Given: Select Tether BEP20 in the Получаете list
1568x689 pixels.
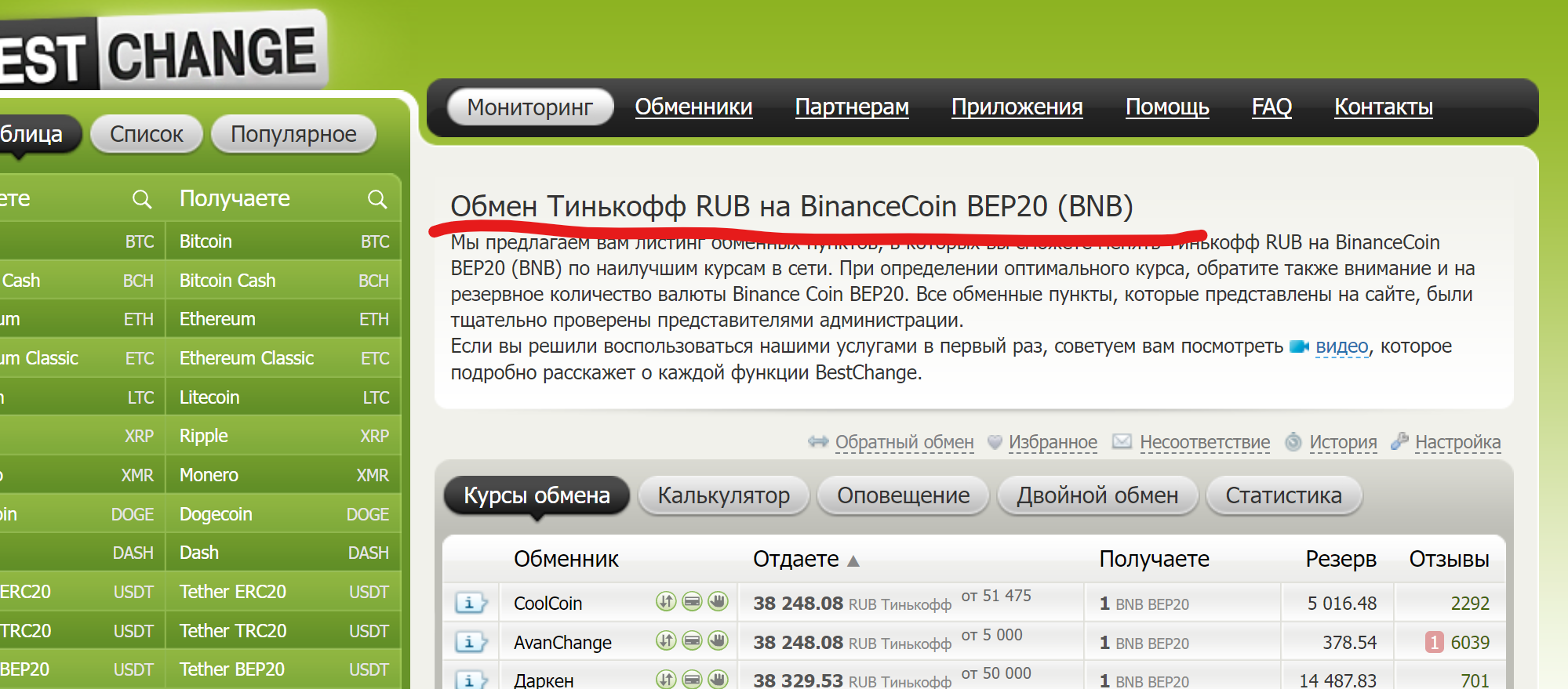Looking at the screenshot, I should tap(283, 669).
